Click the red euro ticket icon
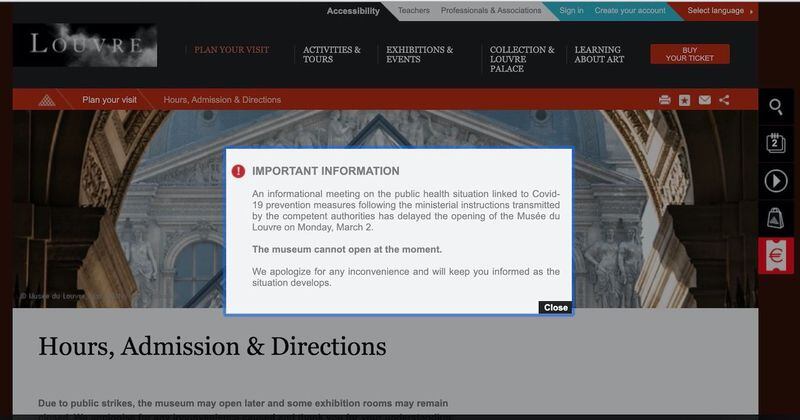This screenshot has width=800, height=420. point(776,255)
